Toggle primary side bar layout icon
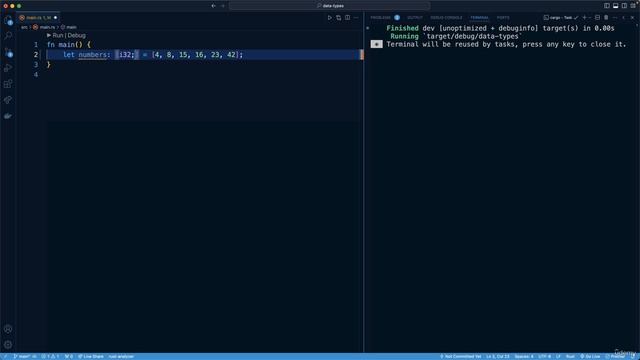 607,6
